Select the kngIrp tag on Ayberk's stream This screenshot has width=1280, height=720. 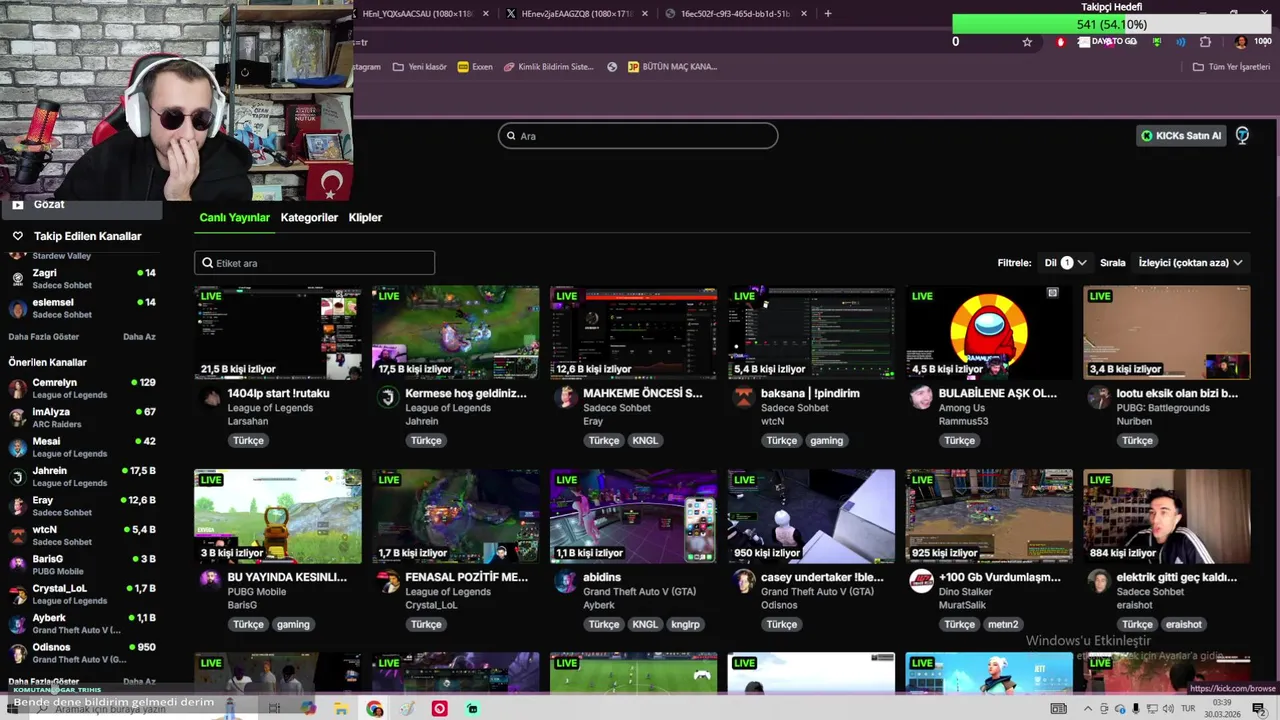point(685,624)
